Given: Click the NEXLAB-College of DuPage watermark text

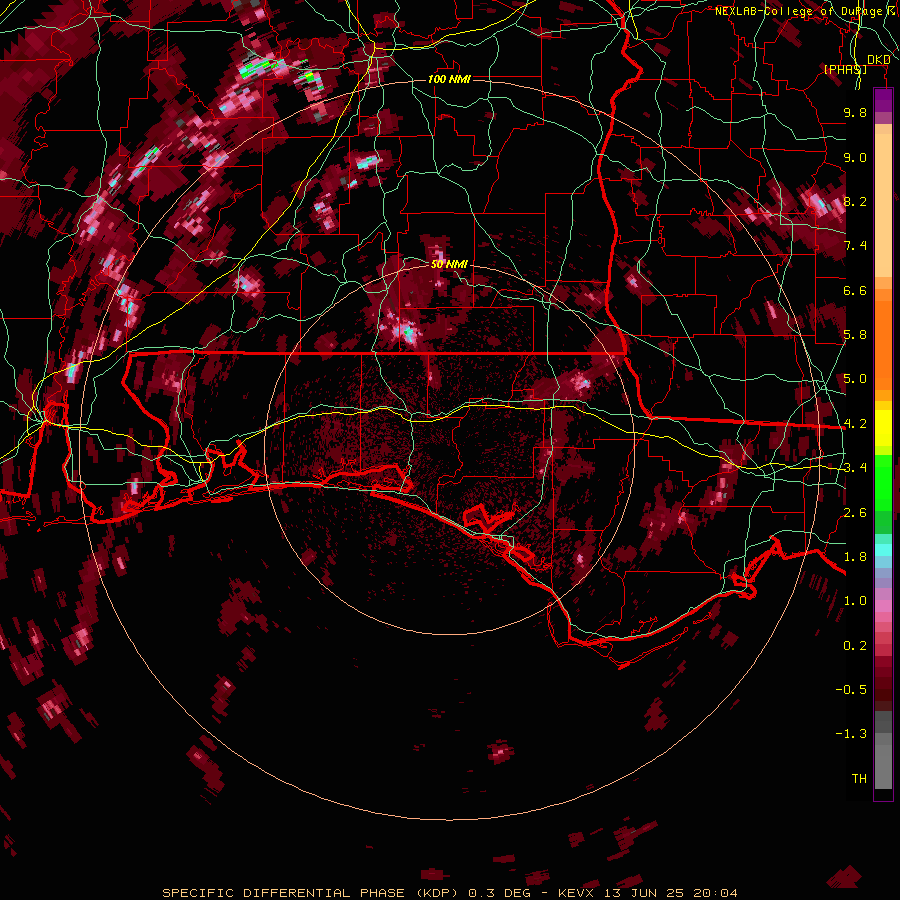Looking at the screenshot, I should pyautogui.click(x=805, y=11).
